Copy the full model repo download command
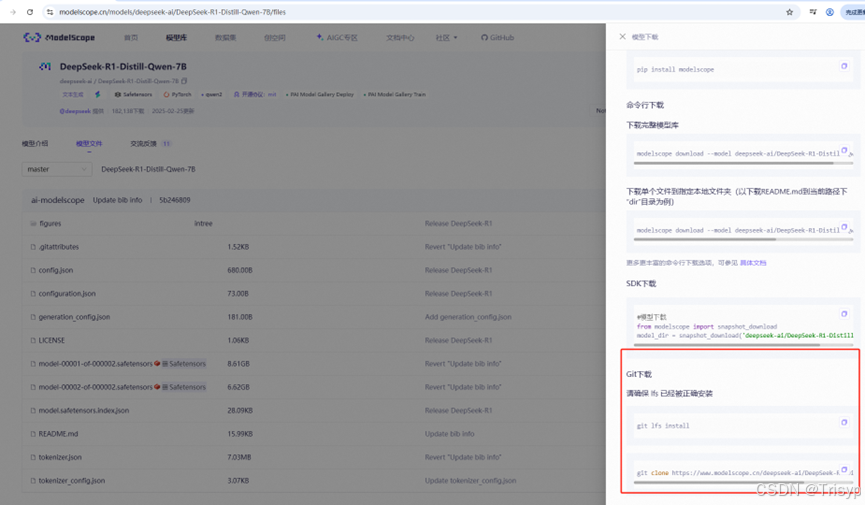Screen dimensions: 865x505 tap(844, 150)
